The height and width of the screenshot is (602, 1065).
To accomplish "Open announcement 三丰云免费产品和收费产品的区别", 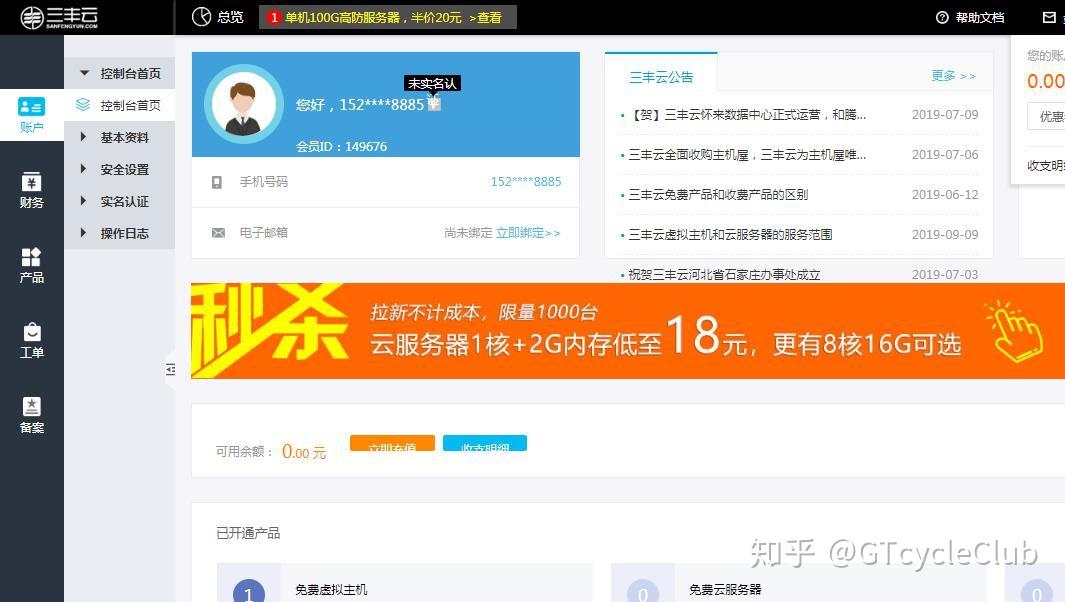I will pyautogui.click(x=718, y=195).
